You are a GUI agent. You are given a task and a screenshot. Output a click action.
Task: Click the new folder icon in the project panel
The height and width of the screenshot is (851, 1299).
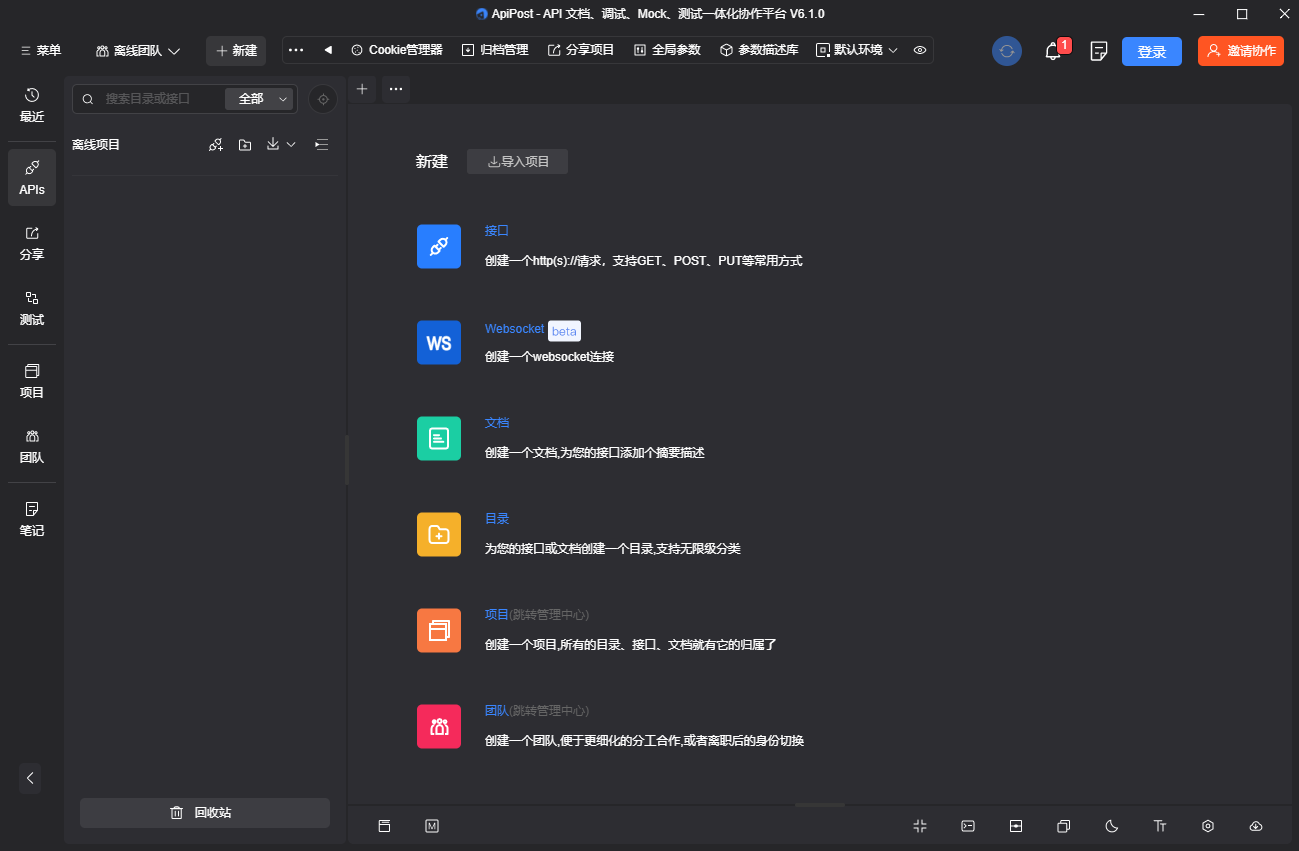click(x=245, y=144)
